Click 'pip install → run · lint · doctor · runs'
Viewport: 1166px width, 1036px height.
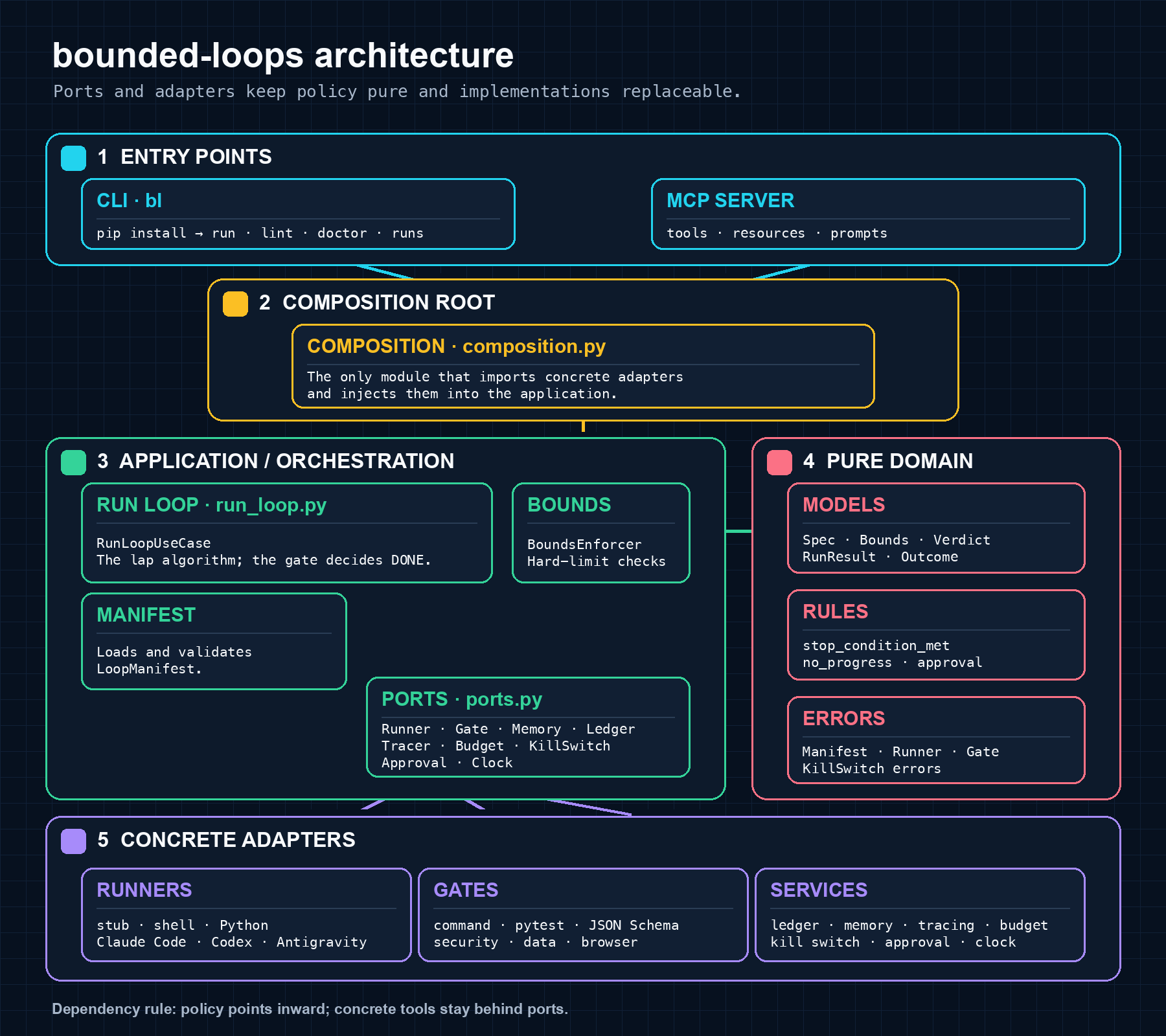[x=260, y=233]
